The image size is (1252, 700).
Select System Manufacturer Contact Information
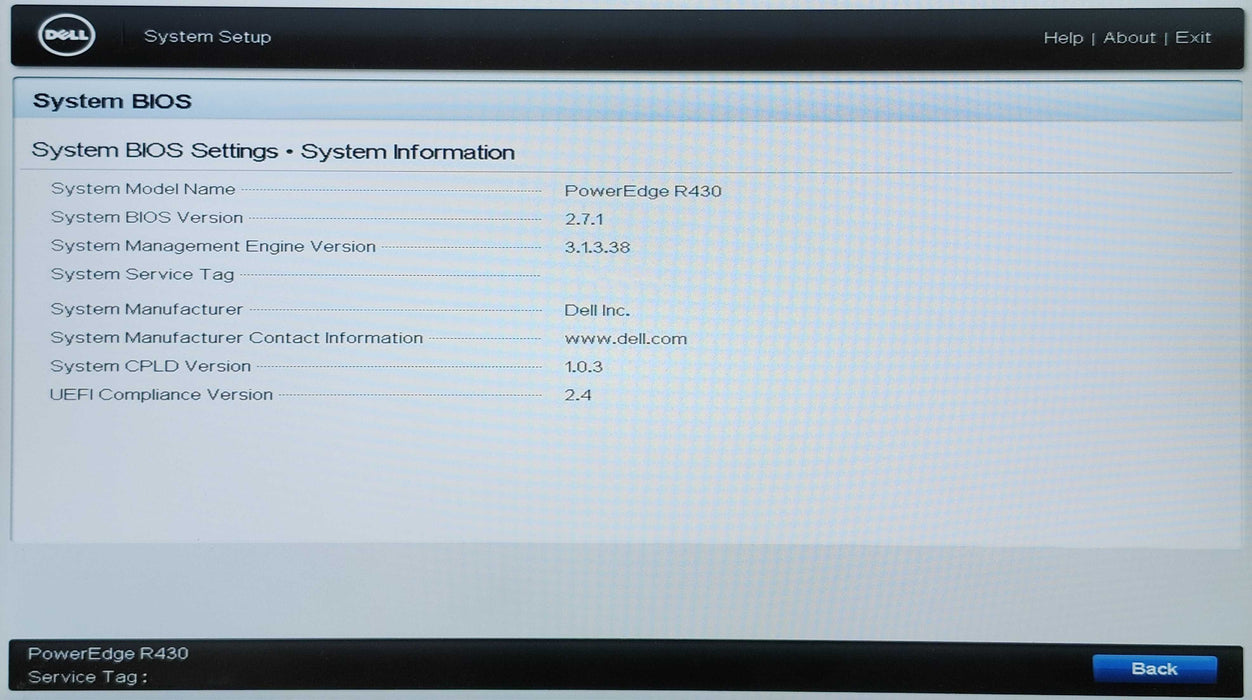click(236, 338)
